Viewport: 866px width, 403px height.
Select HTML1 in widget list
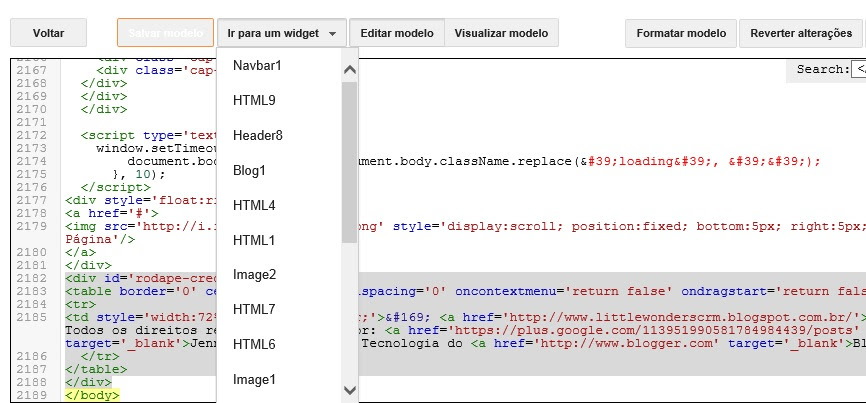click(x=279, y=240)
